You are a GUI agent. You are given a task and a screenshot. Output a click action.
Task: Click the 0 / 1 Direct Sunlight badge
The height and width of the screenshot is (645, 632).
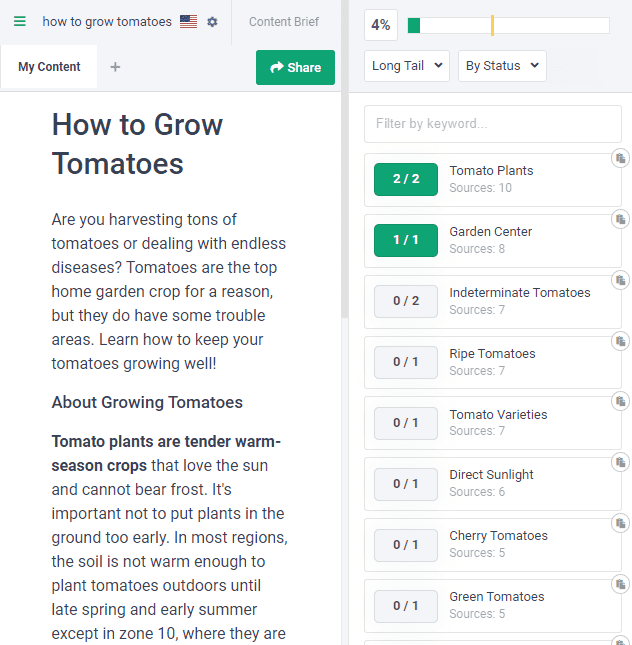[x=406, y=484]
